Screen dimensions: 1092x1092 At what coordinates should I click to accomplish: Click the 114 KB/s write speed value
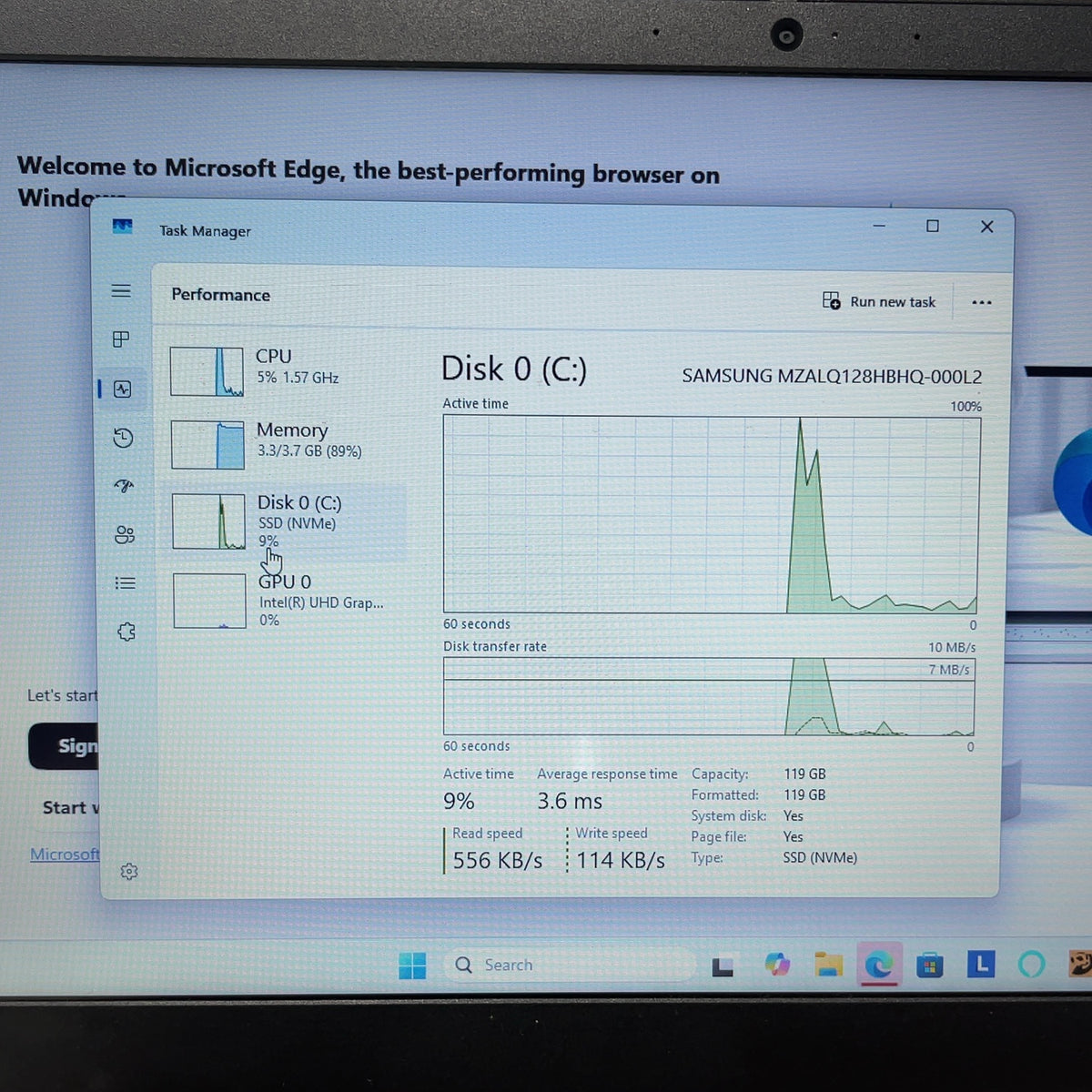[x=621, y=860]
